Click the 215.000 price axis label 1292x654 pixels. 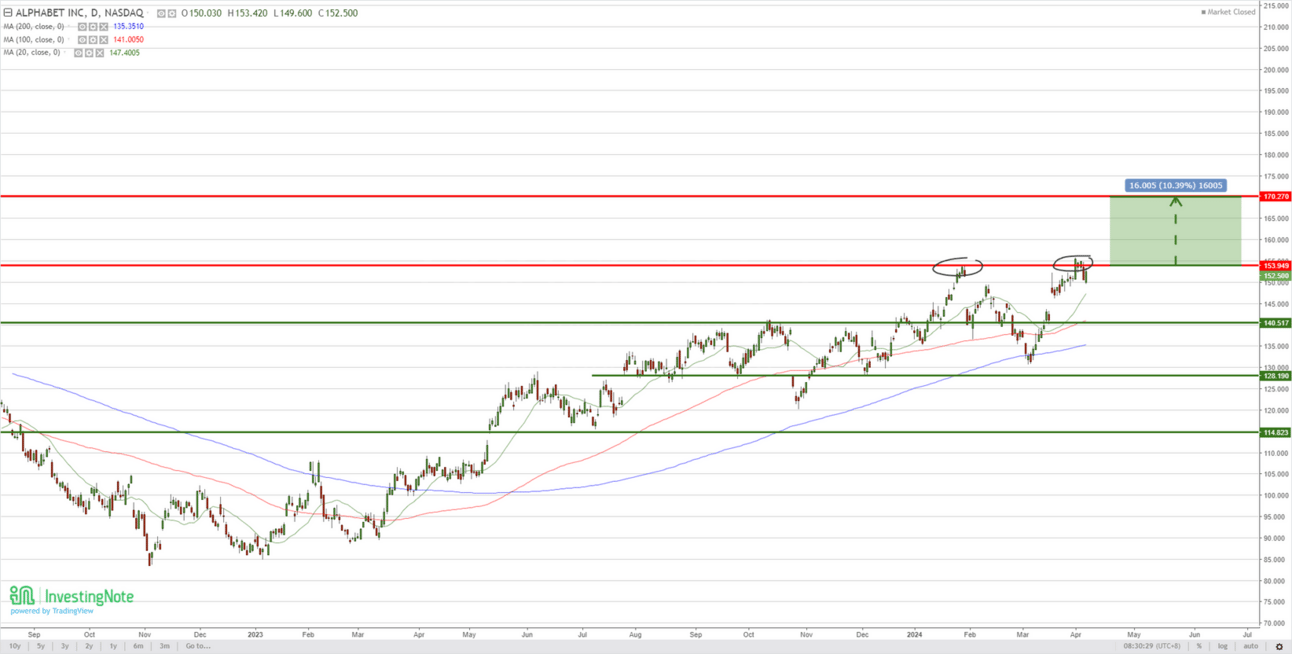coord(1275,6)
